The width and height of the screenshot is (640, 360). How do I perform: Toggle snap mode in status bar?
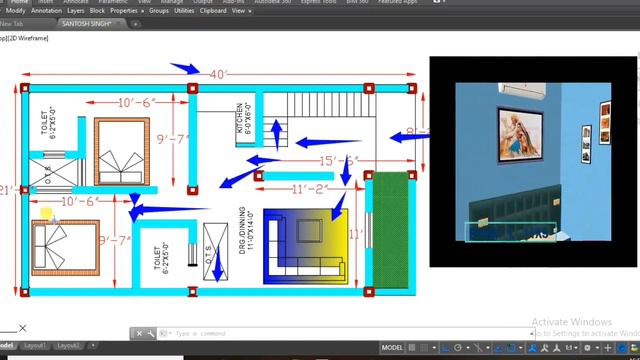[x=424, y=348]
